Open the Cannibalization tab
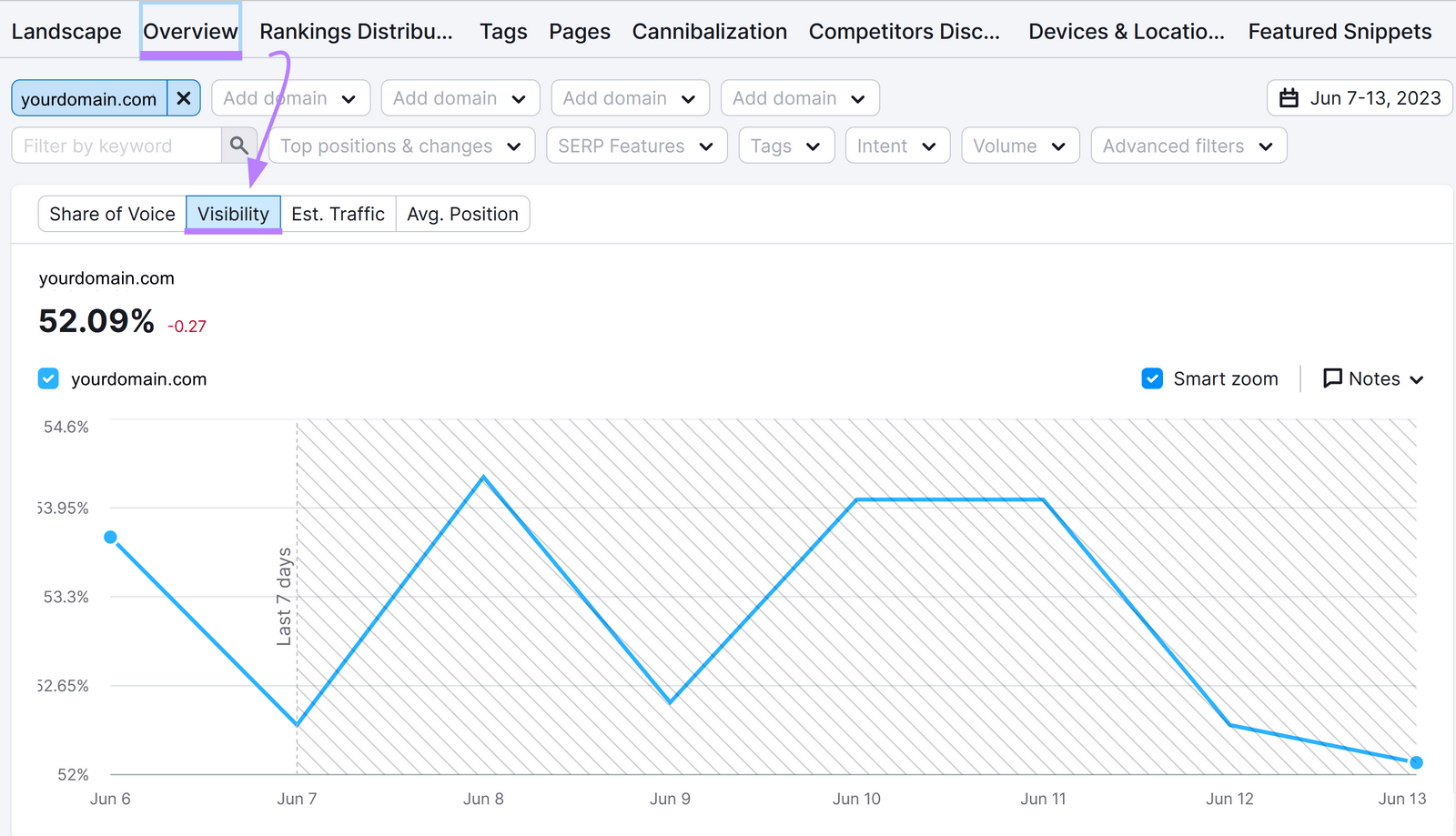 709,31
